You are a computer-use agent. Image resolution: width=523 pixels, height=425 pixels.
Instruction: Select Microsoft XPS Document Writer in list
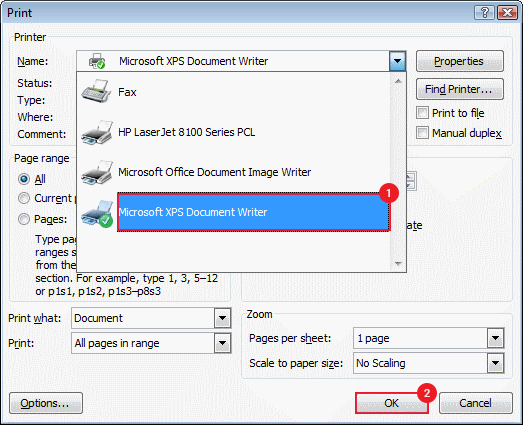(253, 212)
